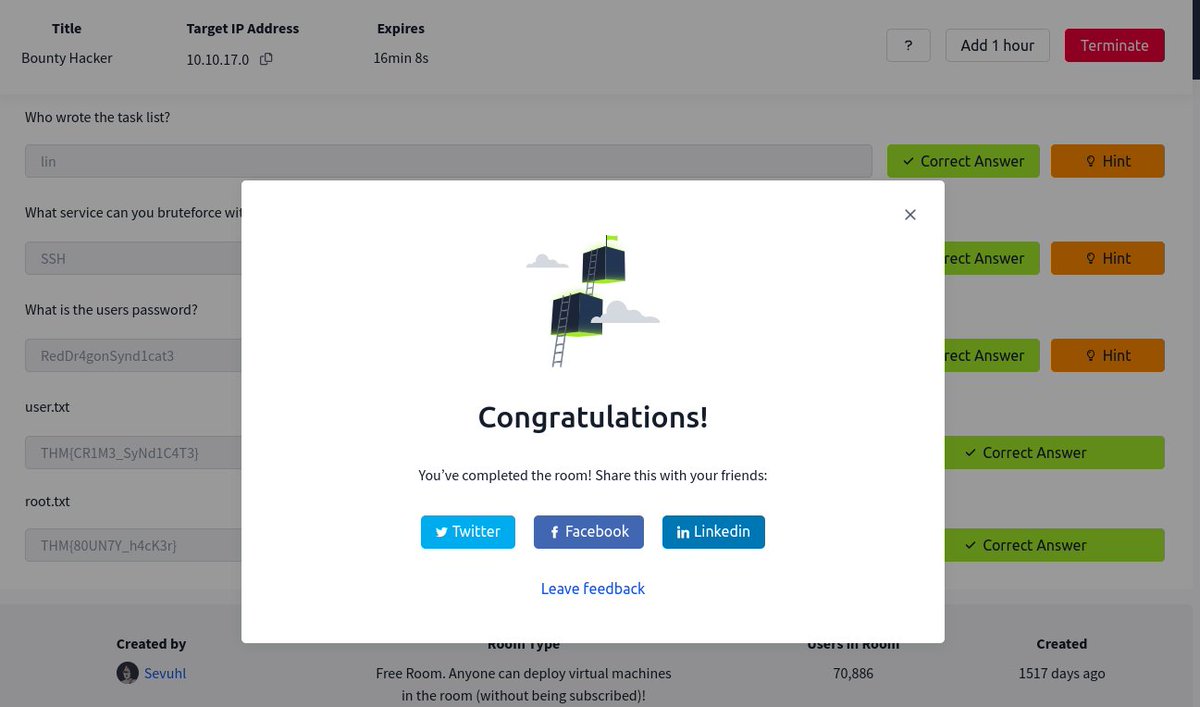Show Hint for users password question

click(x=1107, y=355)
